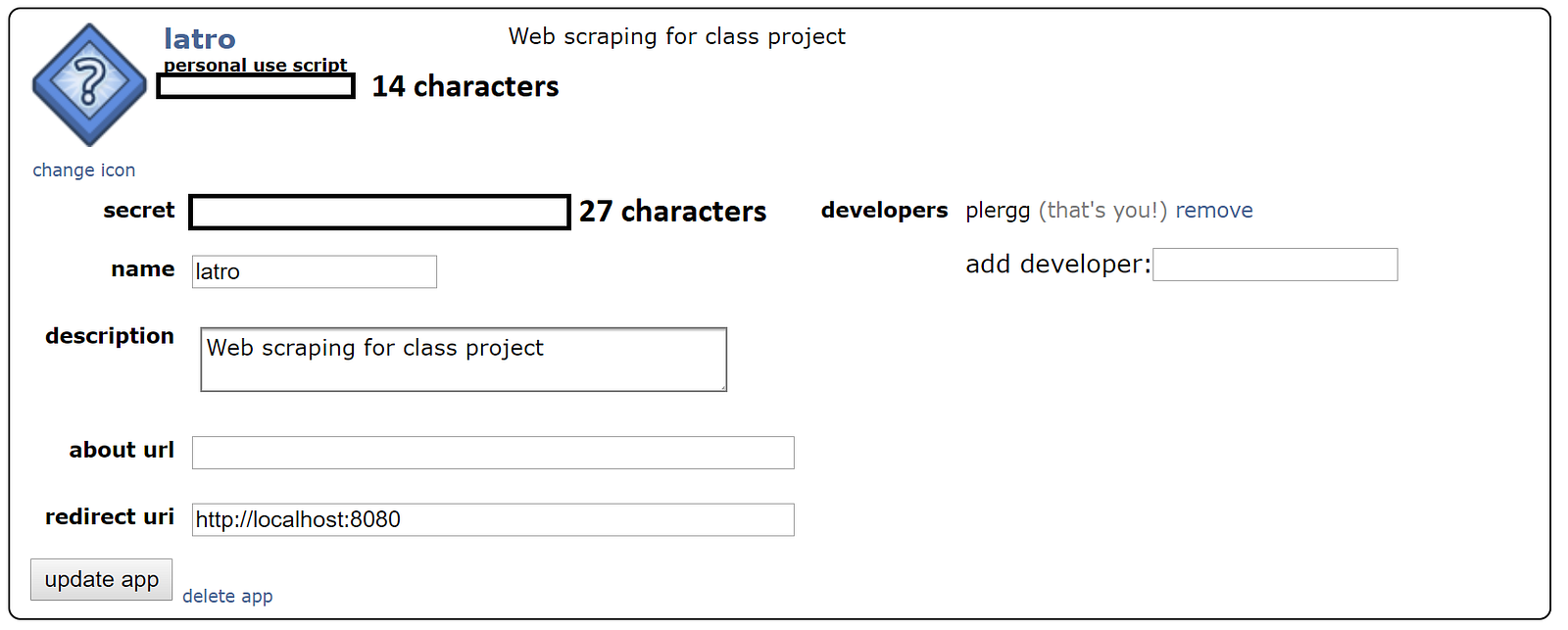This screenshot has width=1568, height=630.
Task: Click inside the description text area
Action: click(464, 360)
